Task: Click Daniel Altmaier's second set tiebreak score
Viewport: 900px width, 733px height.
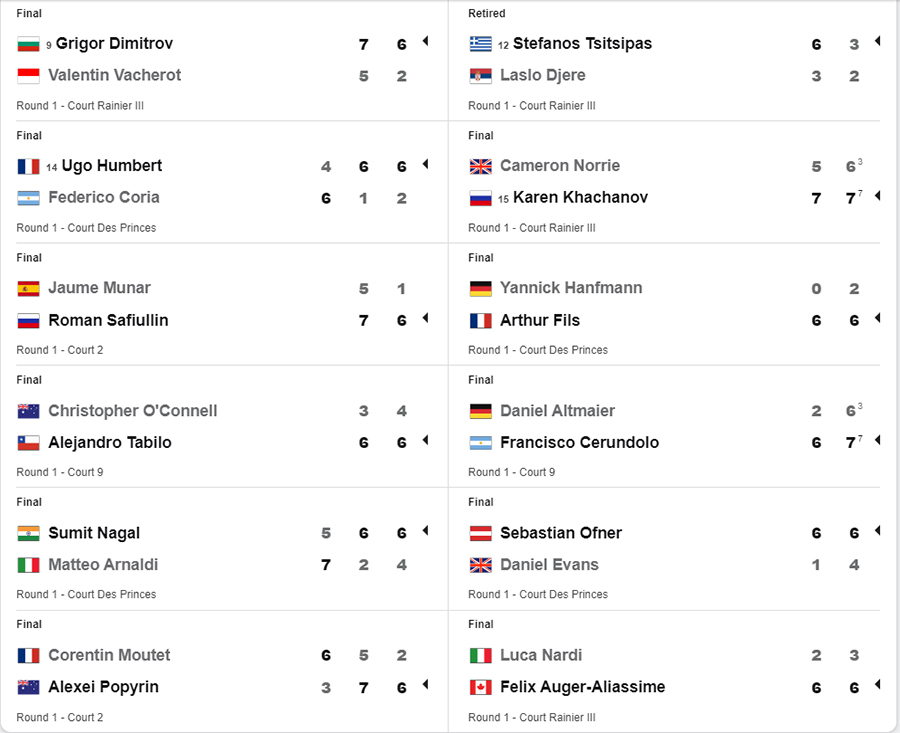Action: pos(860,406)
